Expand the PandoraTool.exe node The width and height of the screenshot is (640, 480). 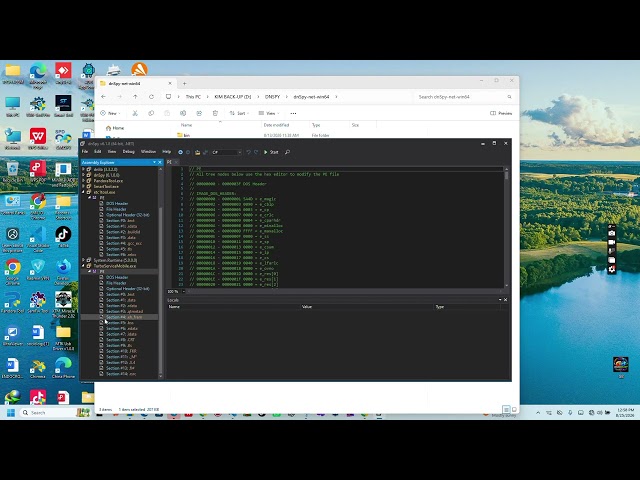[x=84, y=180]
